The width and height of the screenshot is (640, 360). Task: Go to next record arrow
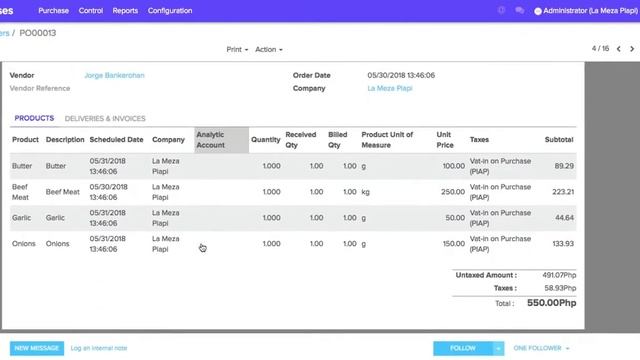pyautogui.click(x=632, y=49)
